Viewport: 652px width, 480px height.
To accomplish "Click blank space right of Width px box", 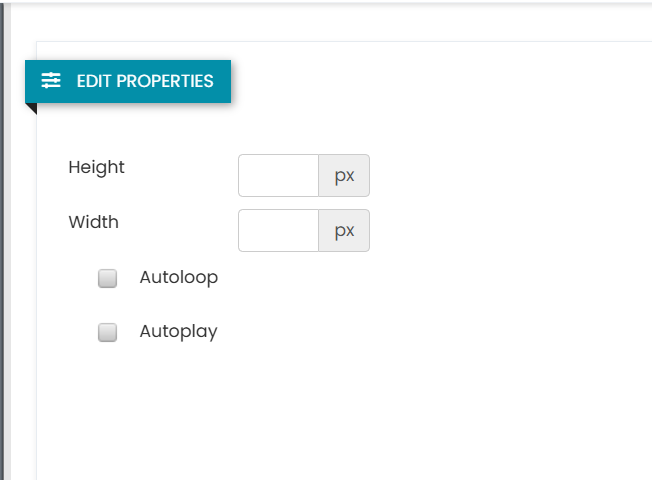I will [499, 230].
